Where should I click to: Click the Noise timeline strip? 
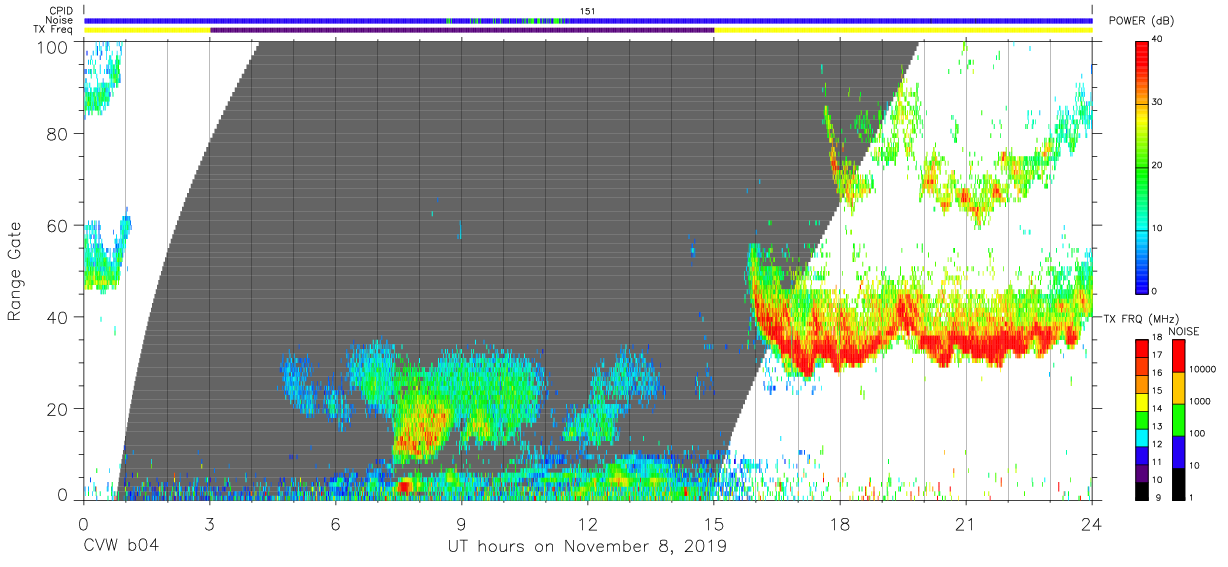588,20
